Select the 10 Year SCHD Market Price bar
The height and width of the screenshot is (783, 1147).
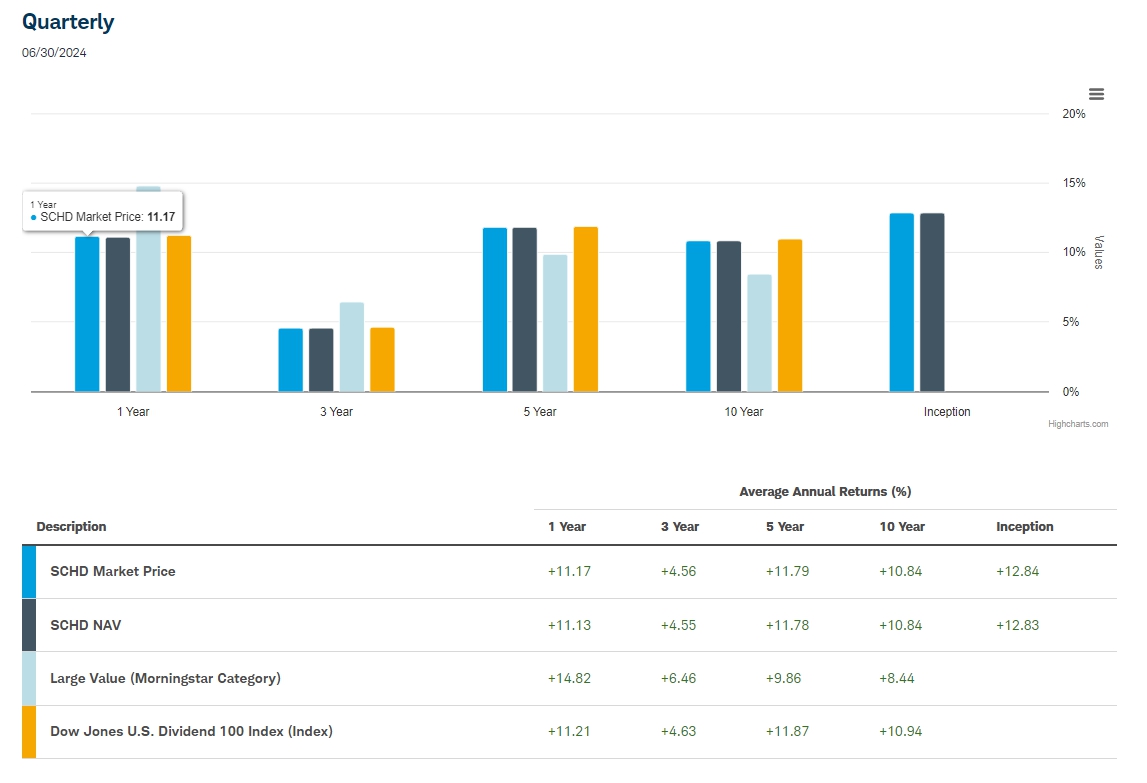(x=698, y=316)
